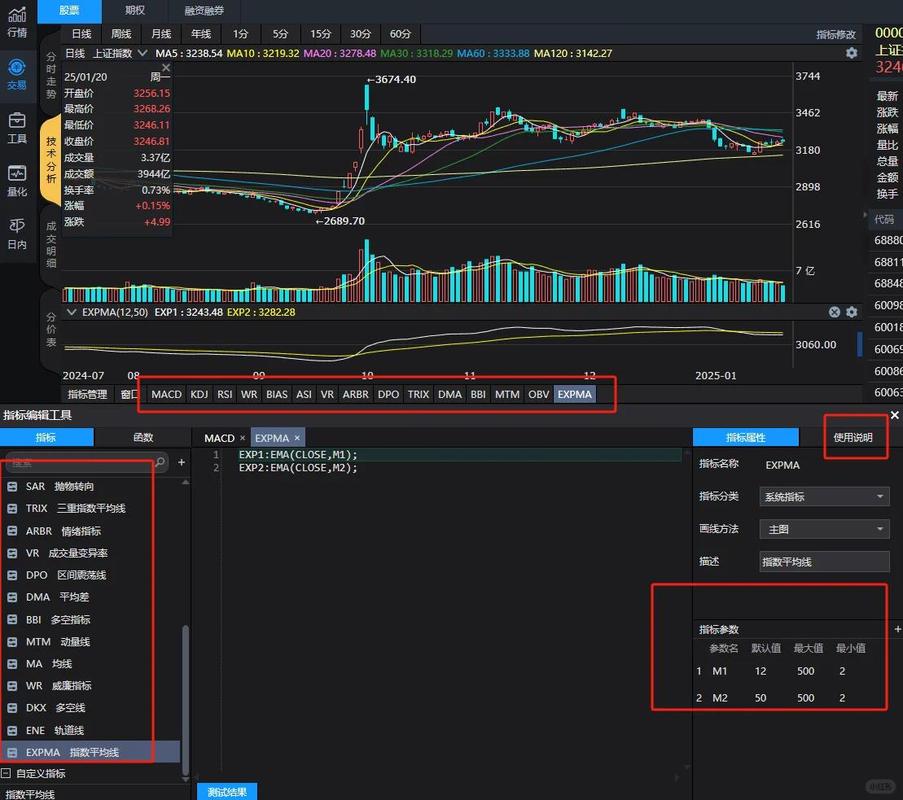903x800 pixels.
Task: Open the 日内 intraday sidebar icon
Action: tap(17, 234)
